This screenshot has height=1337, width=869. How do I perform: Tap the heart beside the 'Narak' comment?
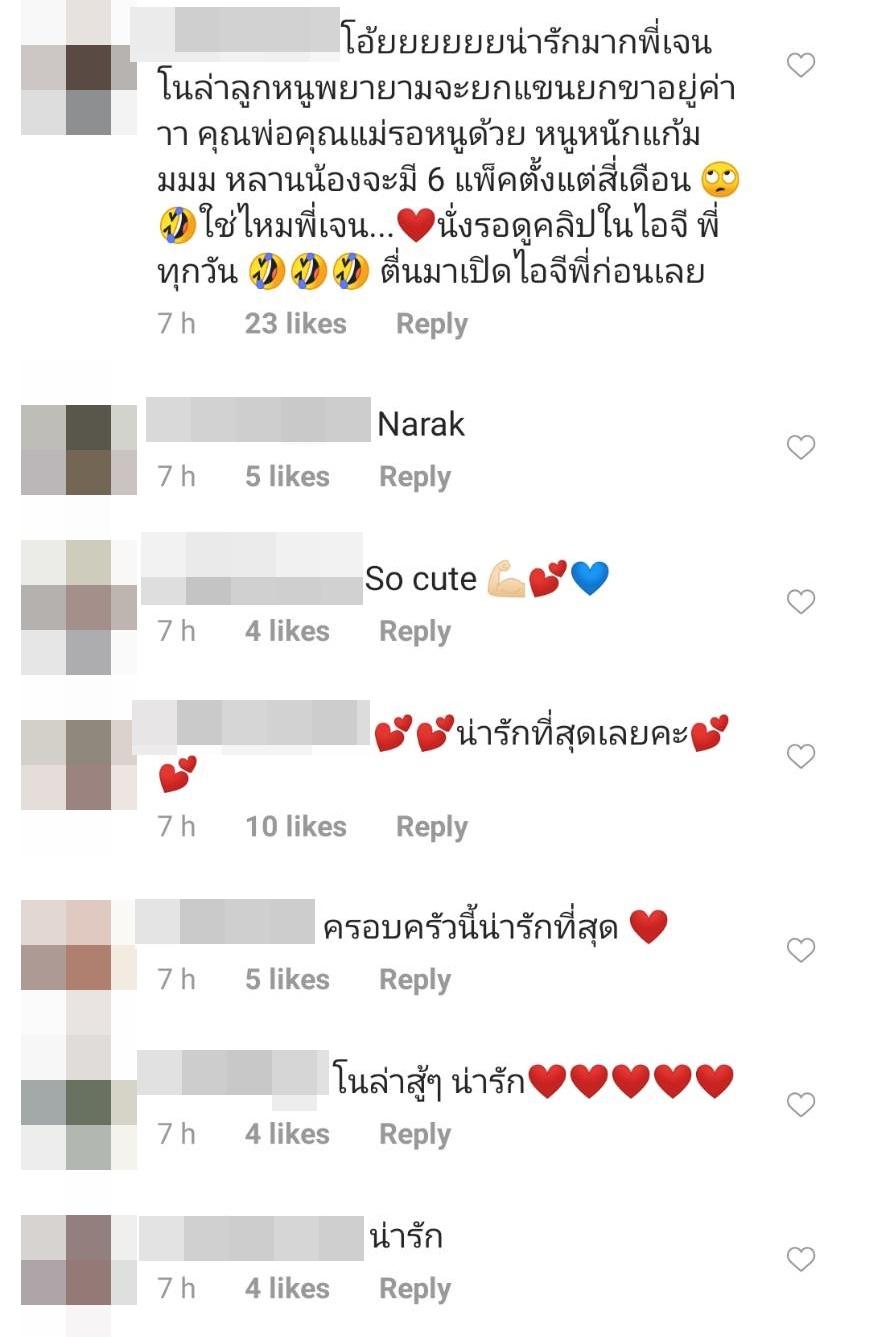801,447
